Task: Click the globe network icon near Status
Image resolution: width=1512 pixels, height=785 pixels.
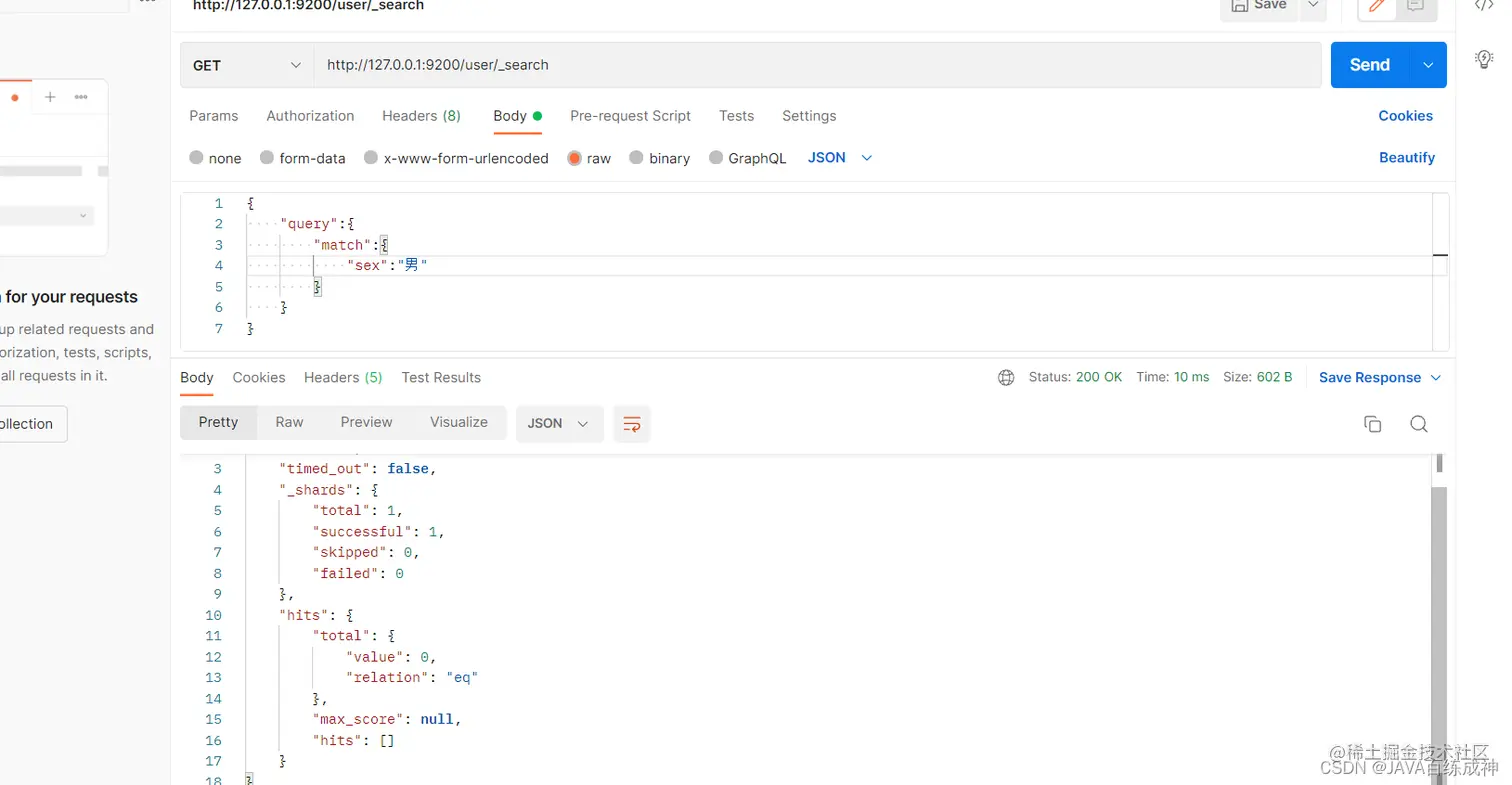Action: click(1006, 378)
